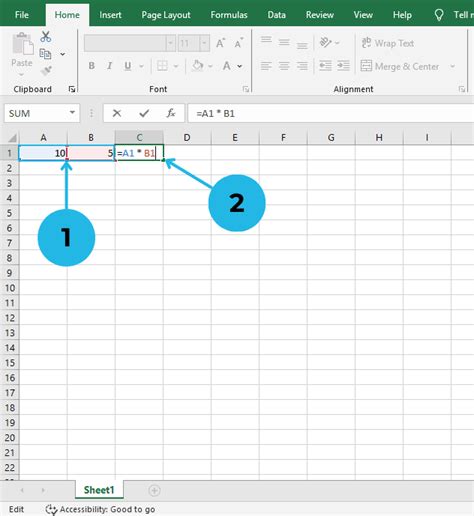Expand the font size dropdown
This screenshot has width=474, height=516.
[x=204, y=43]
